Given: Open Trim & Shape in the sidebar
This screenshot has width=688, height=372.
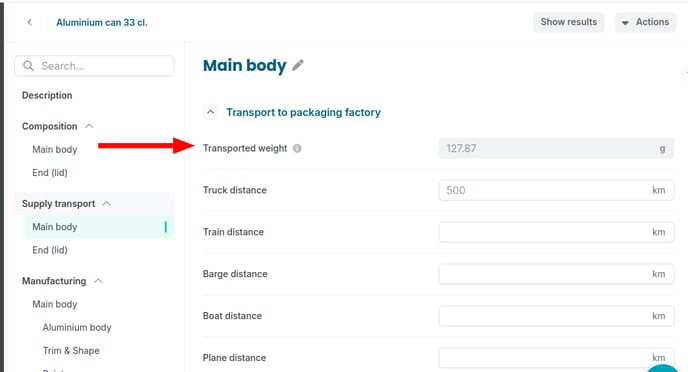Looking at the screenshot, I should point(71,351).
